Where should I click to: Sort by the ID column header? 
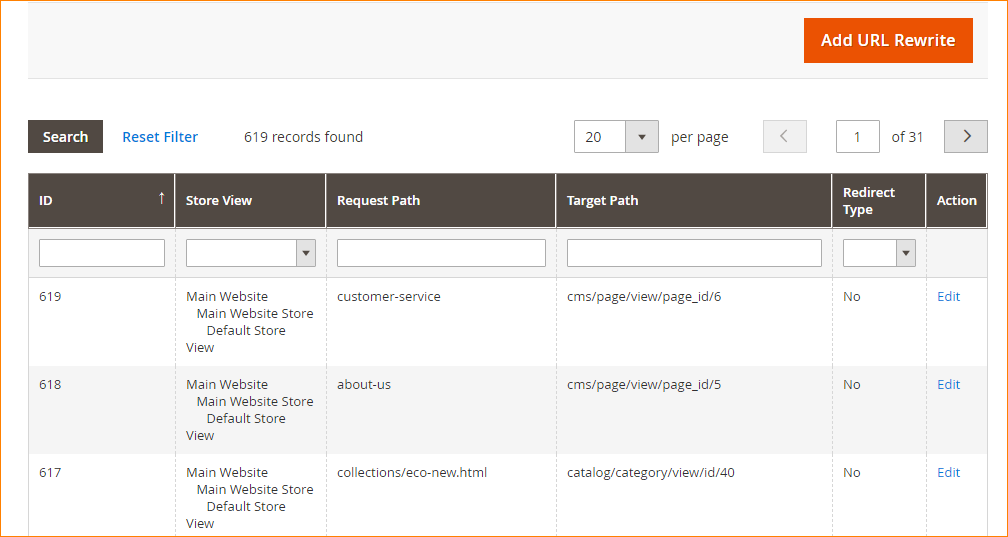(101, 200)
